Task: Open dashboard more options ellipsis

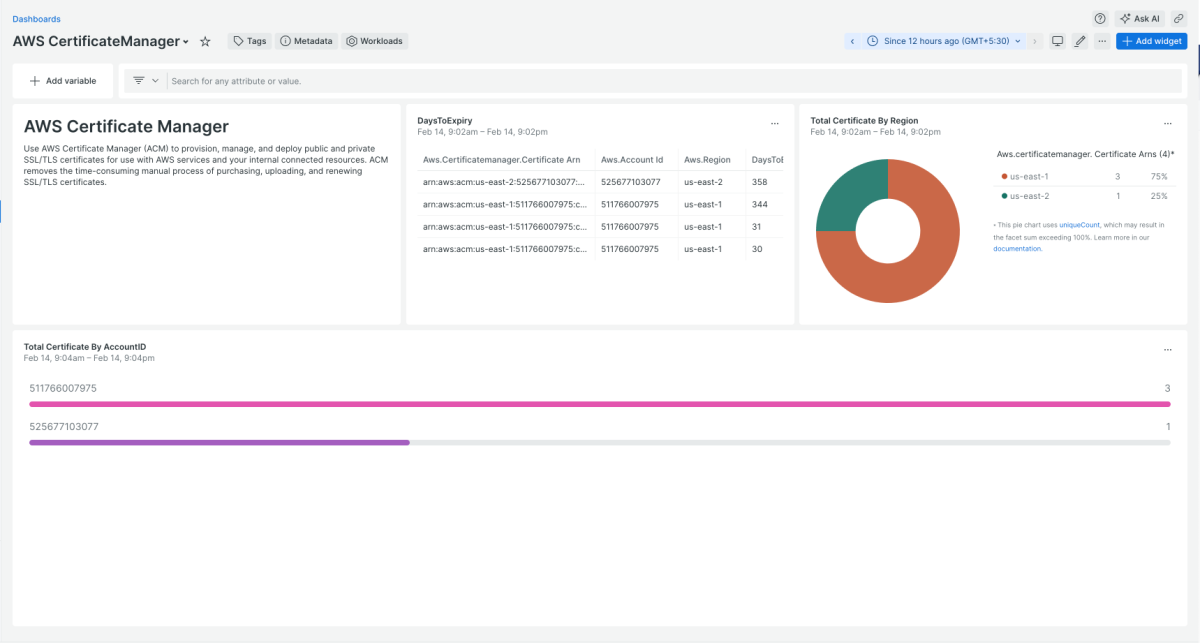Action: (x=1102, y=41)
